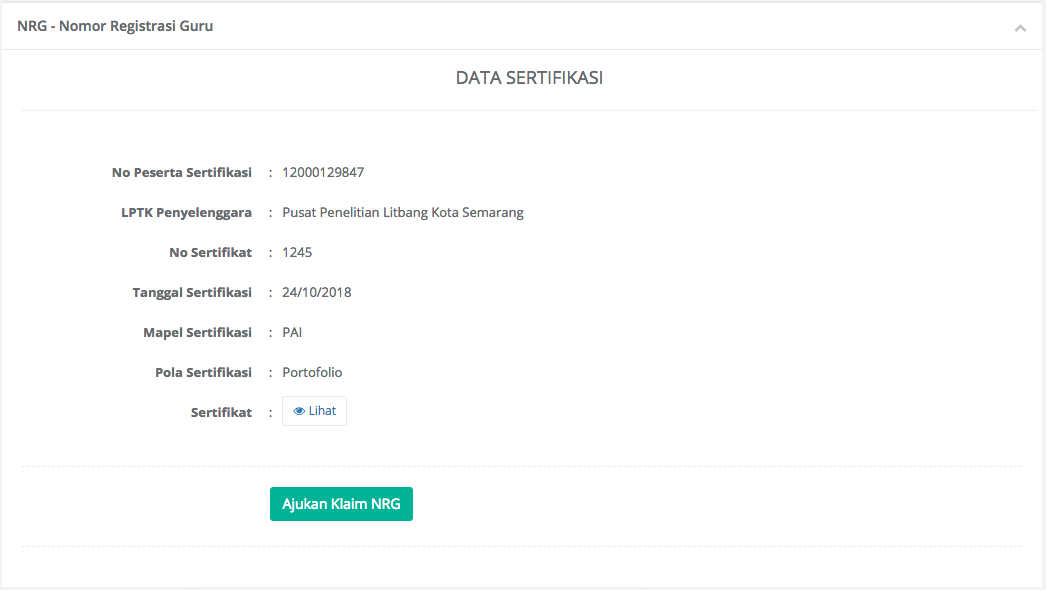Click the Mapel Sertifikasi label
The height and width of the screenshot is (590, 1046).
[x=197, y=332]
